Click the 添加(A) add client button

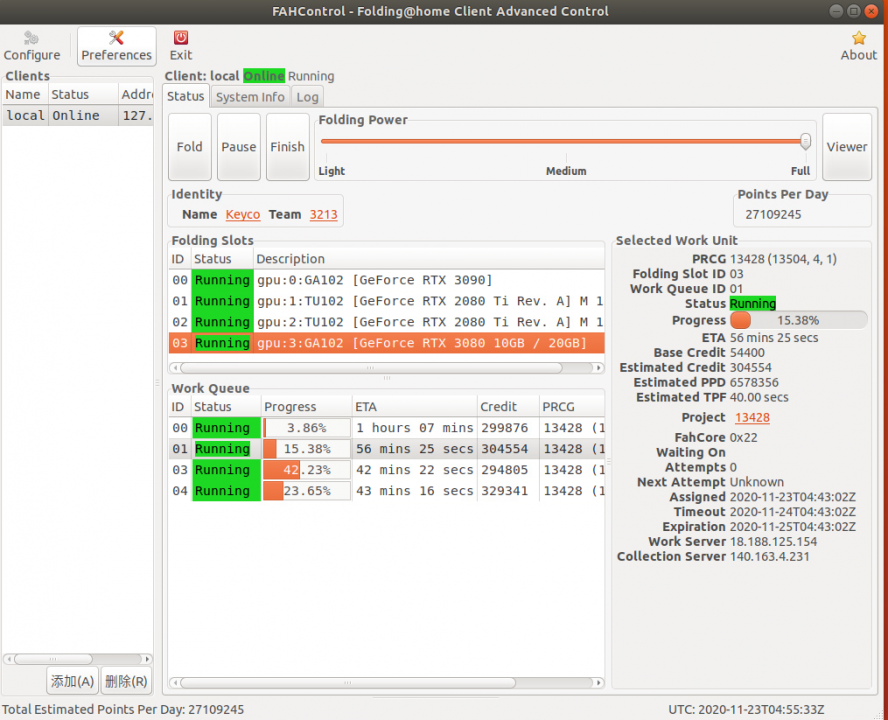point(72,681)
